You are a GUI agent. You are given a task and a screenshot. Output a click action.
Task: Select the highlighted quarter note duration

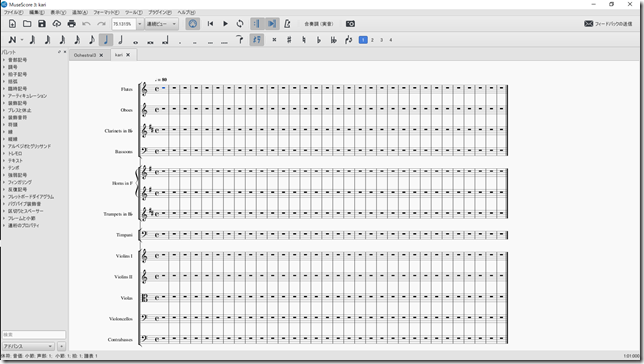[x=106, y=40]
